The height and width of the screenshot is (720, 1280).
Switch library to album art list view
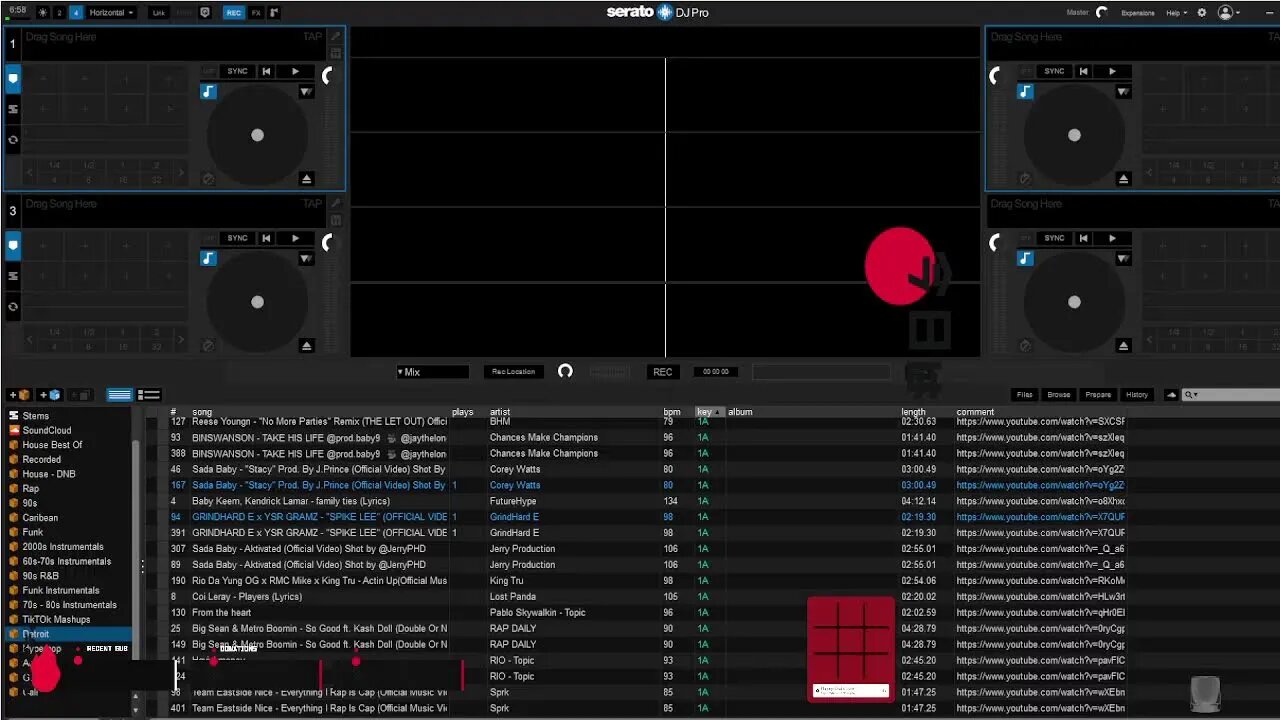[149, 395]
